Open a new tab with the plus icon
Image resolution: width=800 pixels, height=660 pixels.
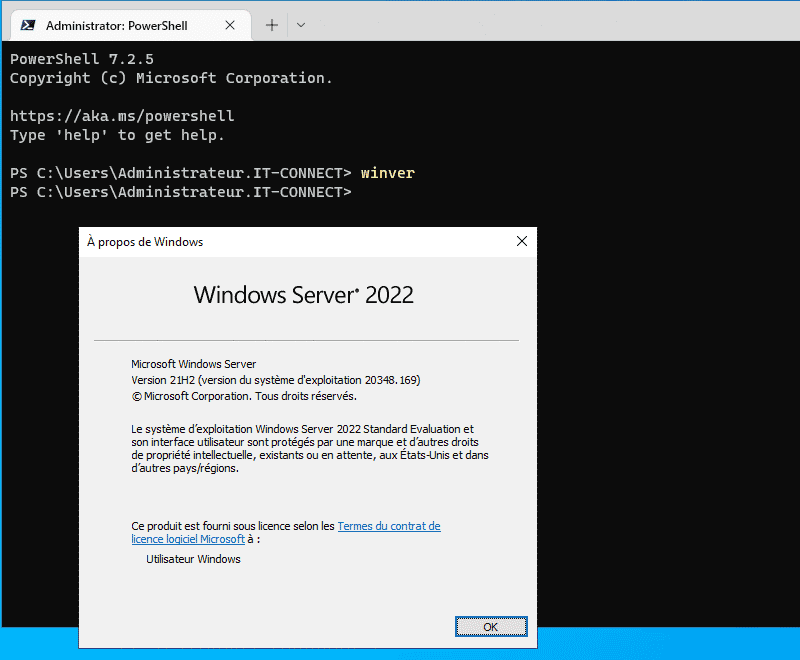[271, 24]
